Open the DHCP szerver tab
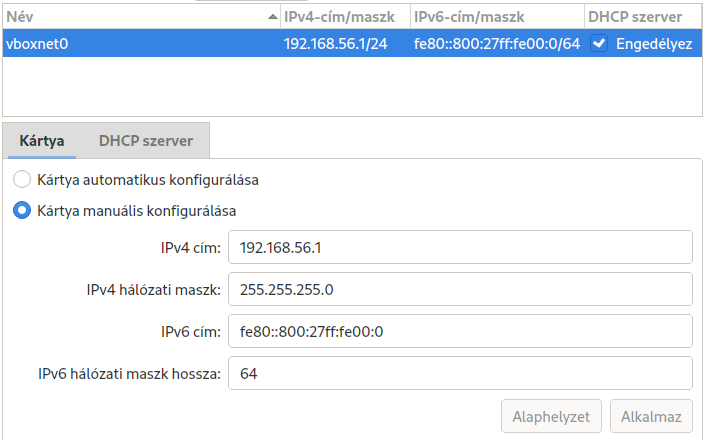 point(146,141)
